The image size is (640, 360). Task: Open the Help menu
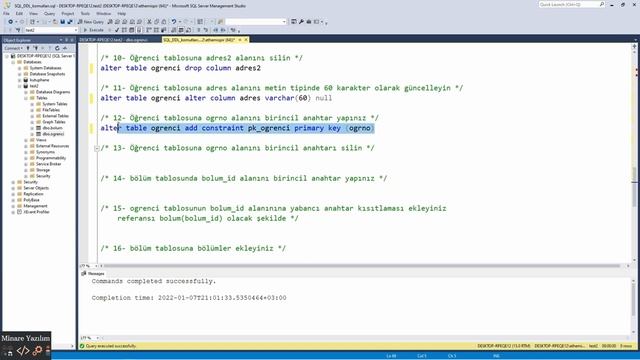click(122, 13)
